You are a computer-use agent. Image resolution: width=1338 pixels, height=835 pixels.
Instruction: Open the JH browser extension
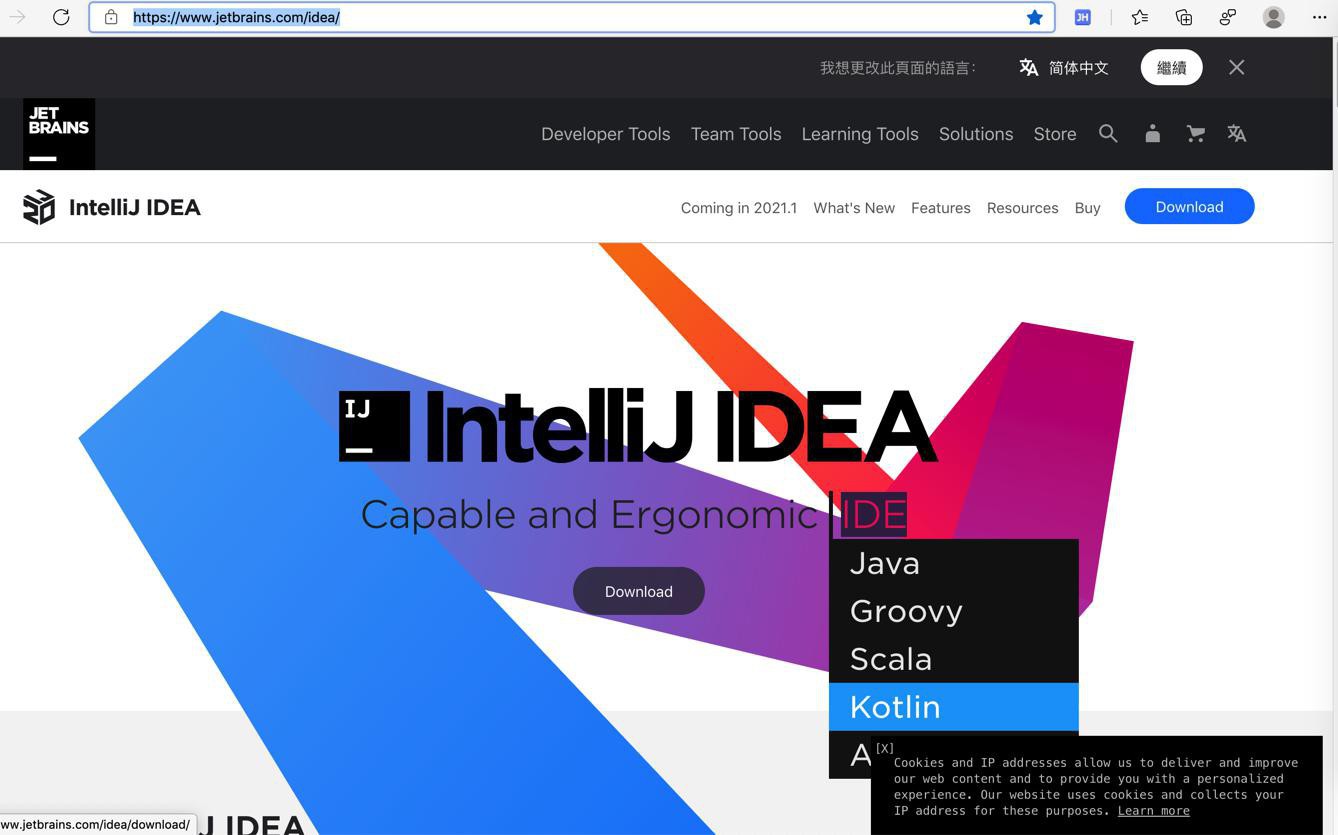coord(1083,17)
